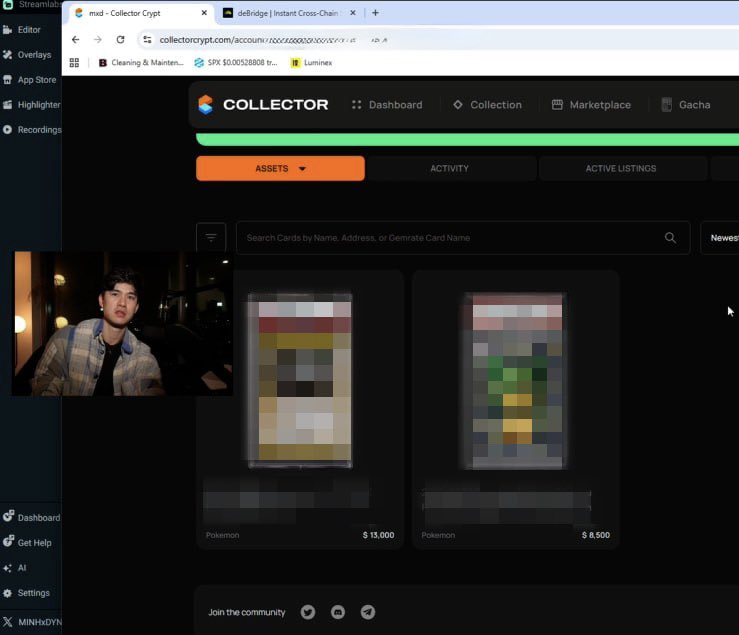
Task: Open SPX $0.00528808 bookmark
Action: click(237, 63)
